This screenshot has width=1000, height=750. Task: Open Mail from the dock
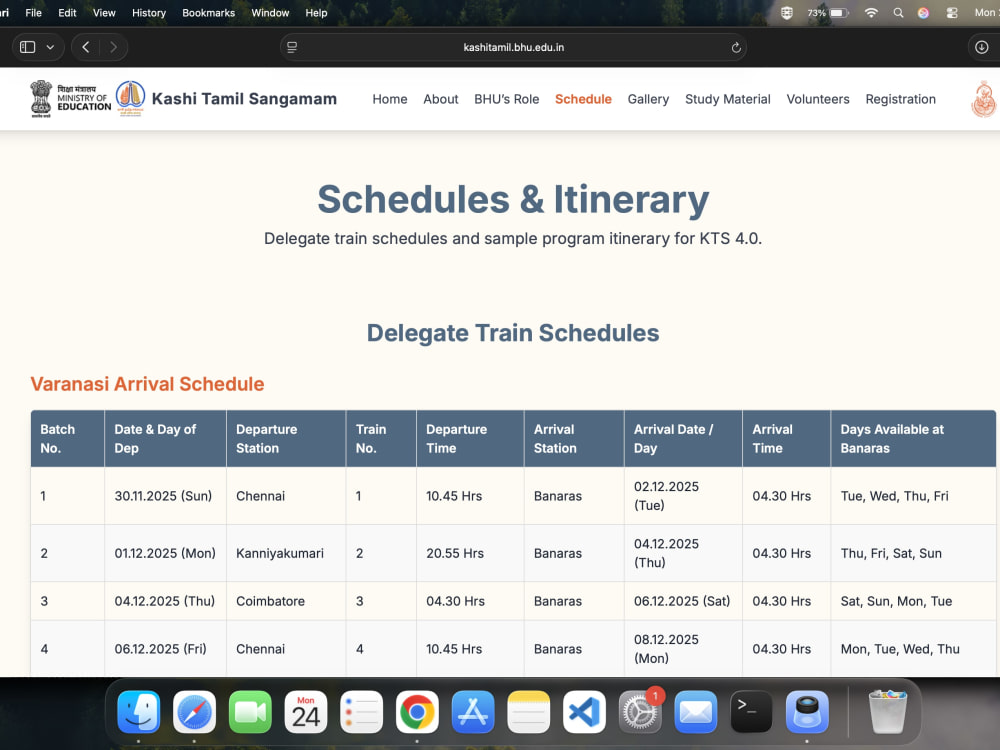point(696,712)
